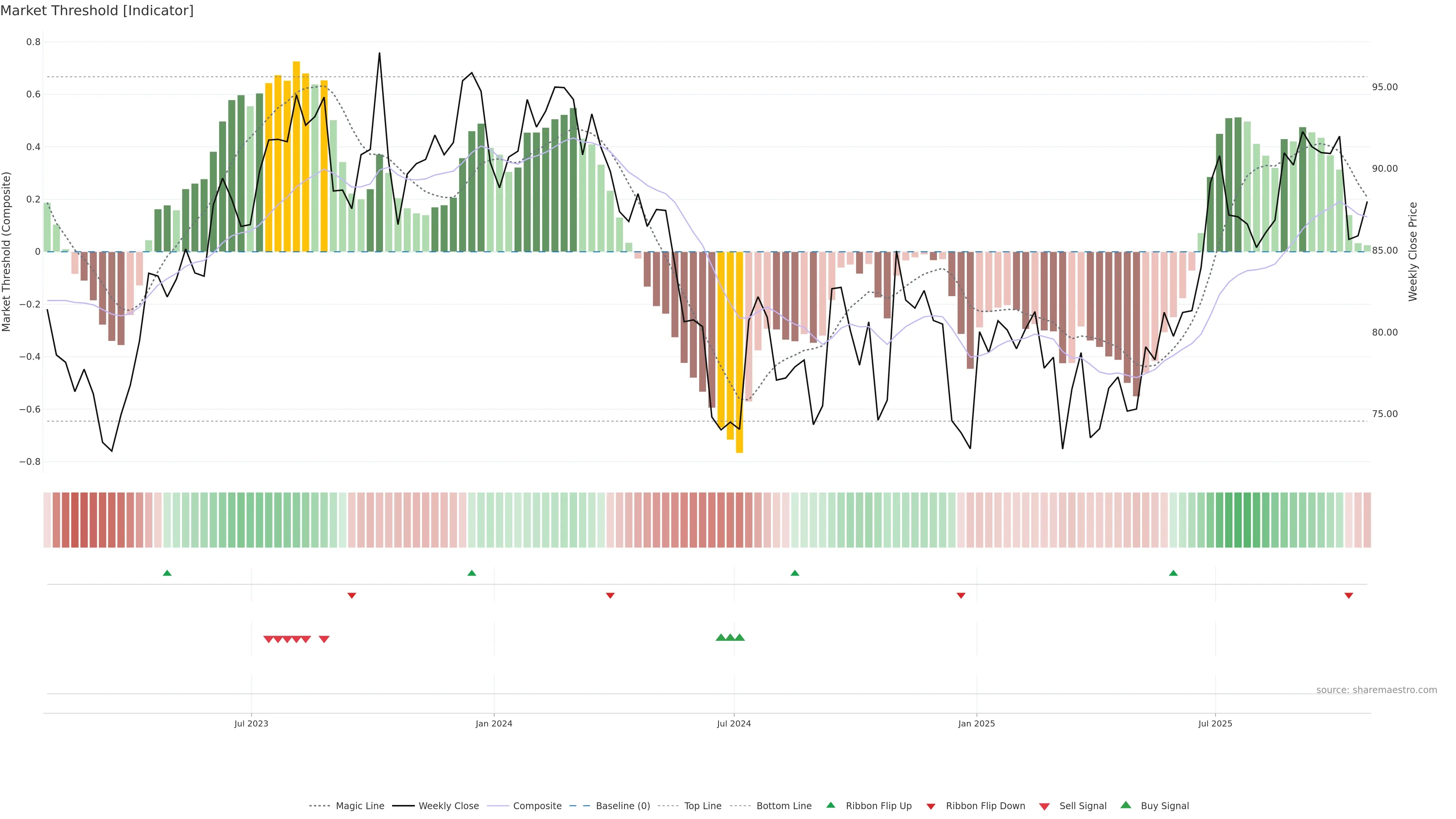Screen dimensions: 1456x819
Task: Click the leftmost green Buy Signal triangle
Action: click(721, 637)
